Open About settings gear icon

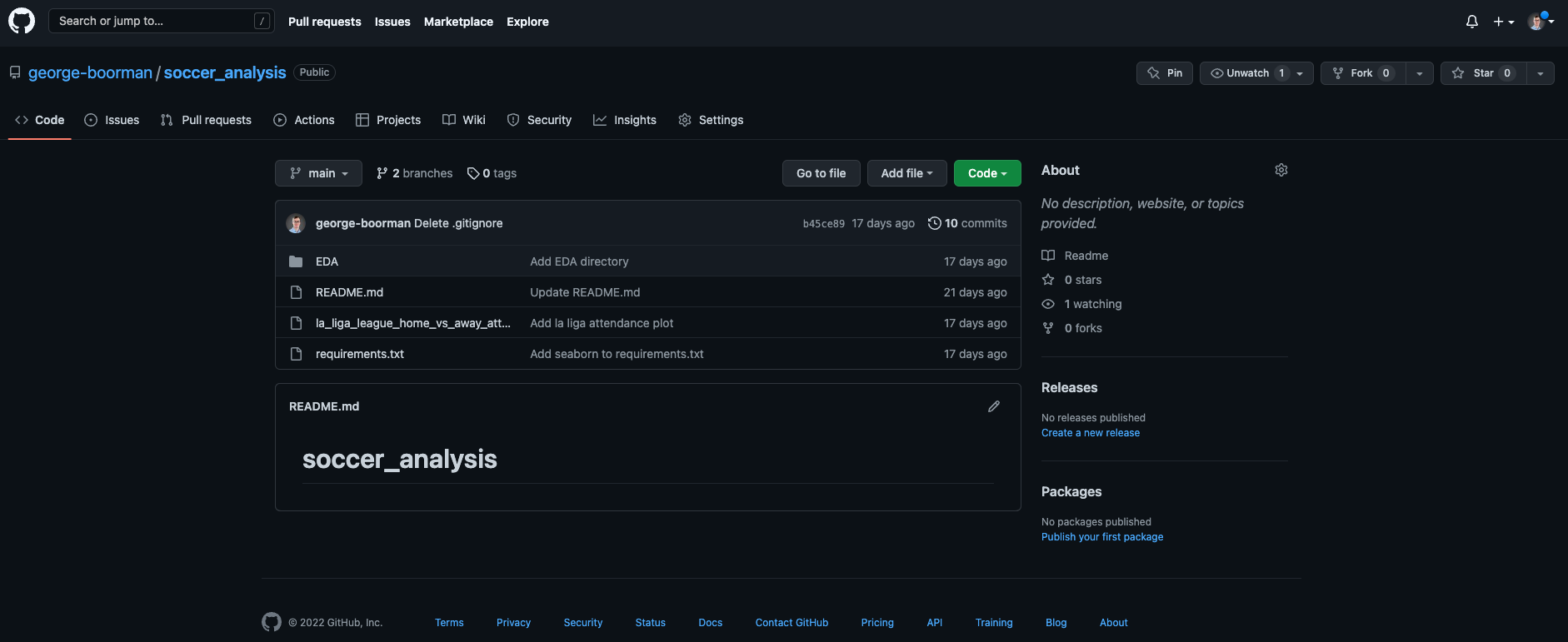(1281, 170)
